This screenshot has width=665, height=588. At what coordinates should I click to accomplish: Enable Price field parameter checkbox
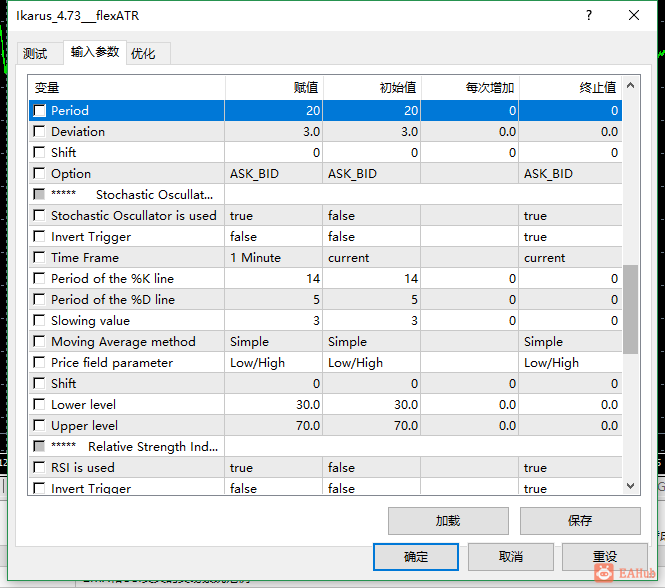39,362
